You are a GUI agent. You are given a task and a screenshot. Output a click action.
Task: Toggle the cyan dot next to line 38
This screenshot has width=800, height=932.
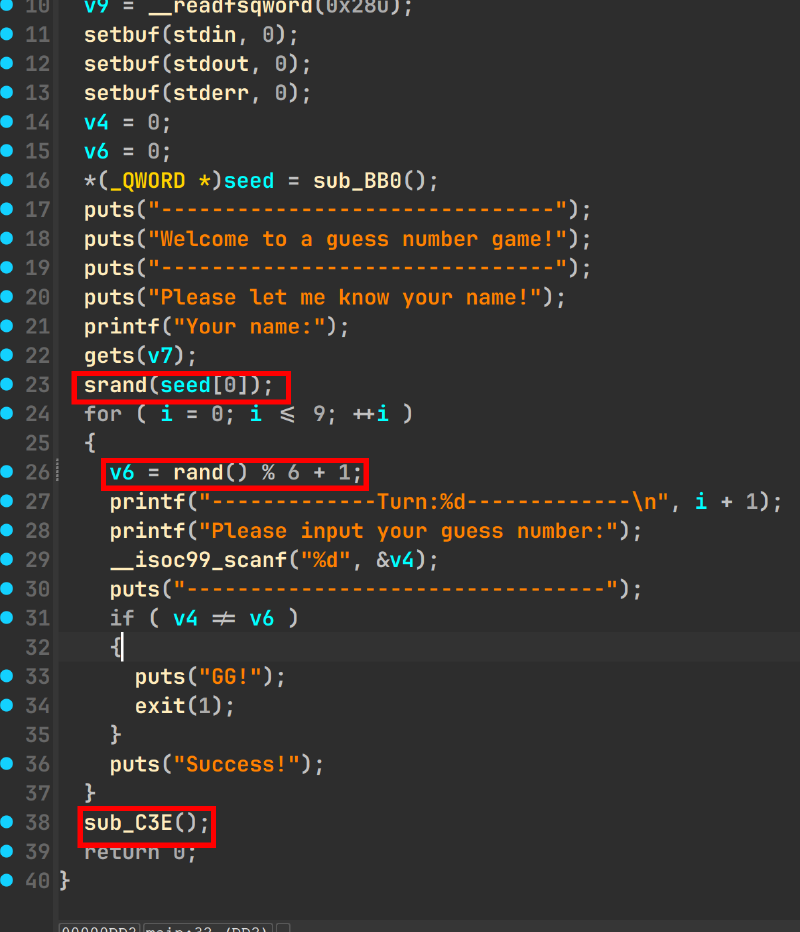coord(8,822)
